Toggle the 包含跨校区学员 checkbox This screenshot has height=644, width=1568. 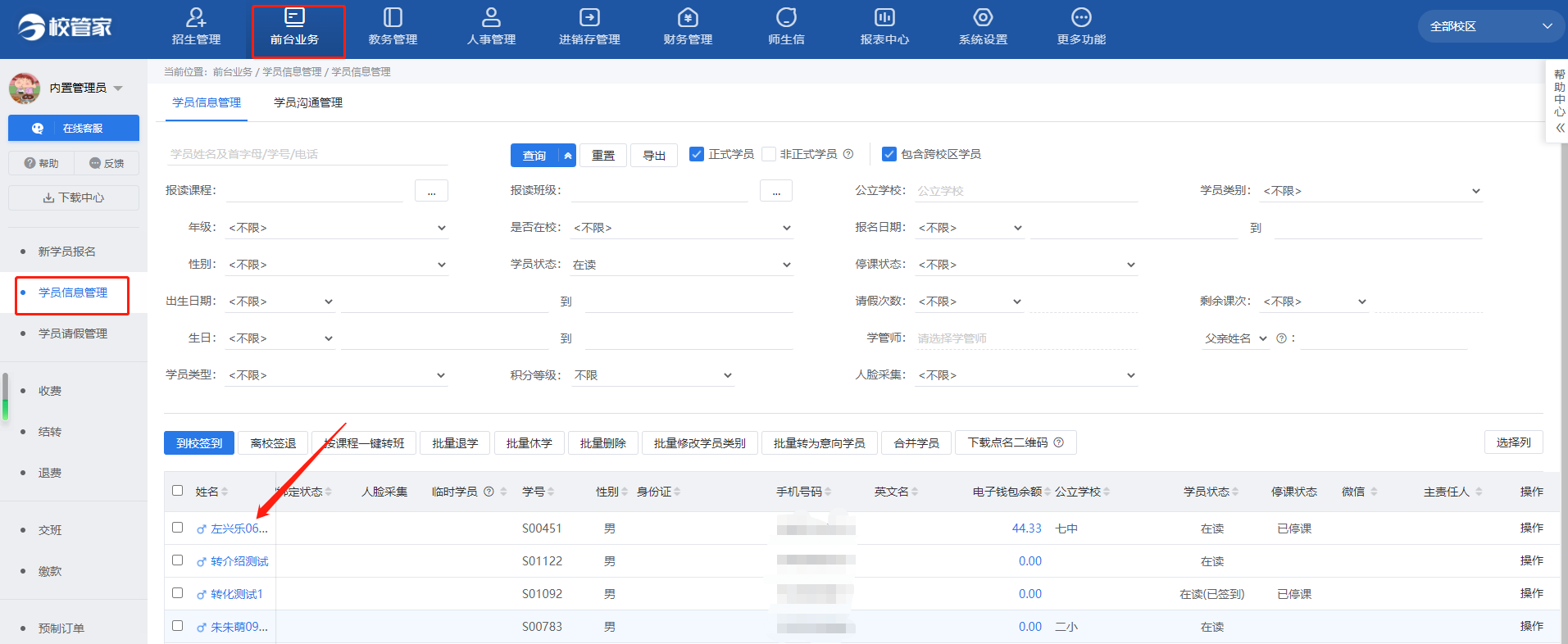click(889, 154)
